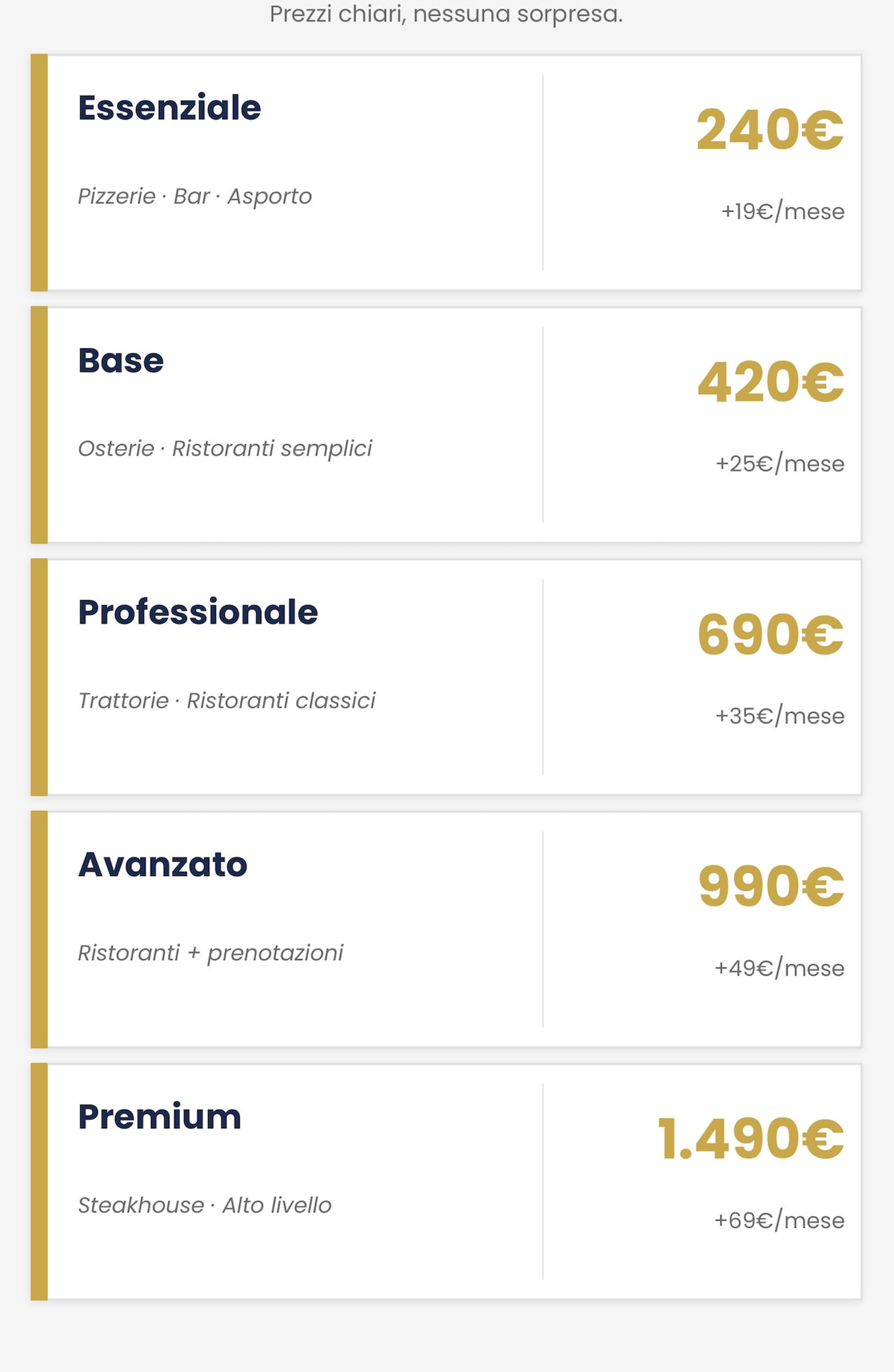Click the Trattorie · Ristoranti classici subtitle

226,701
